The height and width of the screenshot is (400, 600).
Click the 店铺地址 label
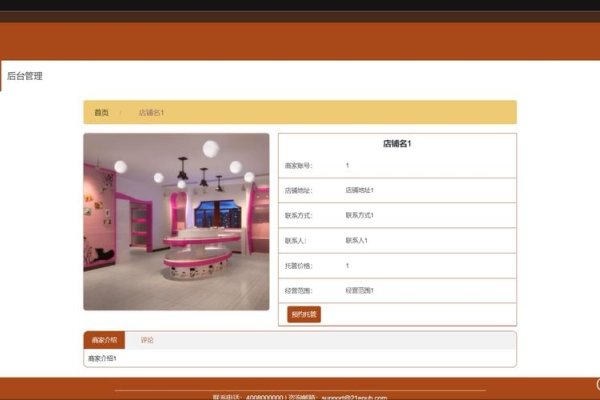[x=299, y=190]
